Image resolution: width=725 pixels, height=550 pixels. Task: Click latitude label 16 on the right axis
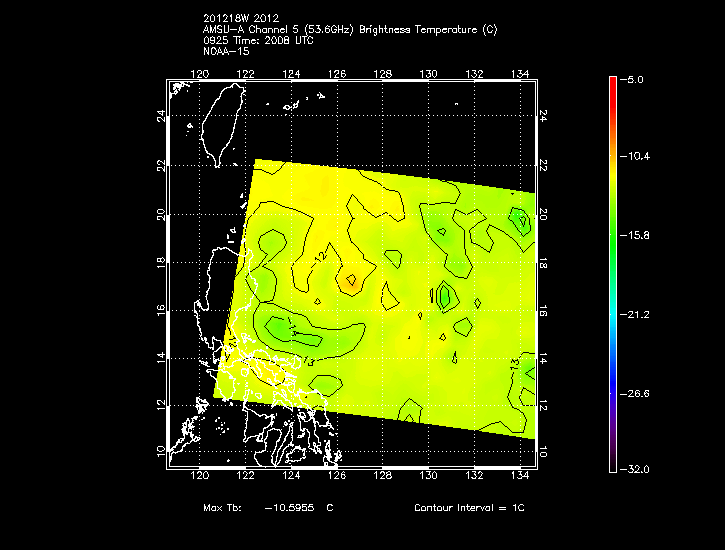(543, 311)
